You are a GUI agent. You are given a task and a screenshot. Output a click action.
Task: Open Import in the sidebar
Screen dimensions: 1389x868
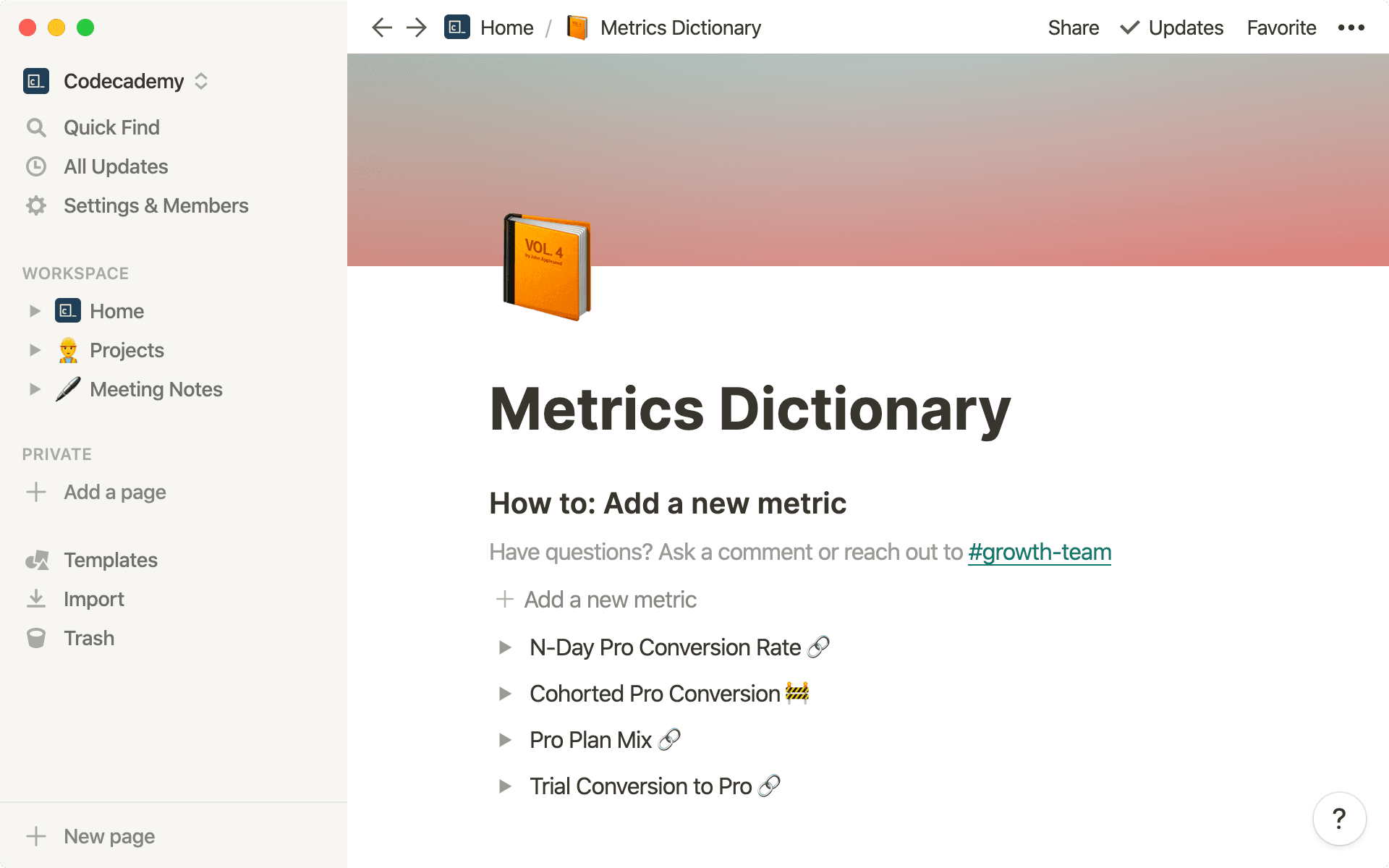[x=93, y=599]
